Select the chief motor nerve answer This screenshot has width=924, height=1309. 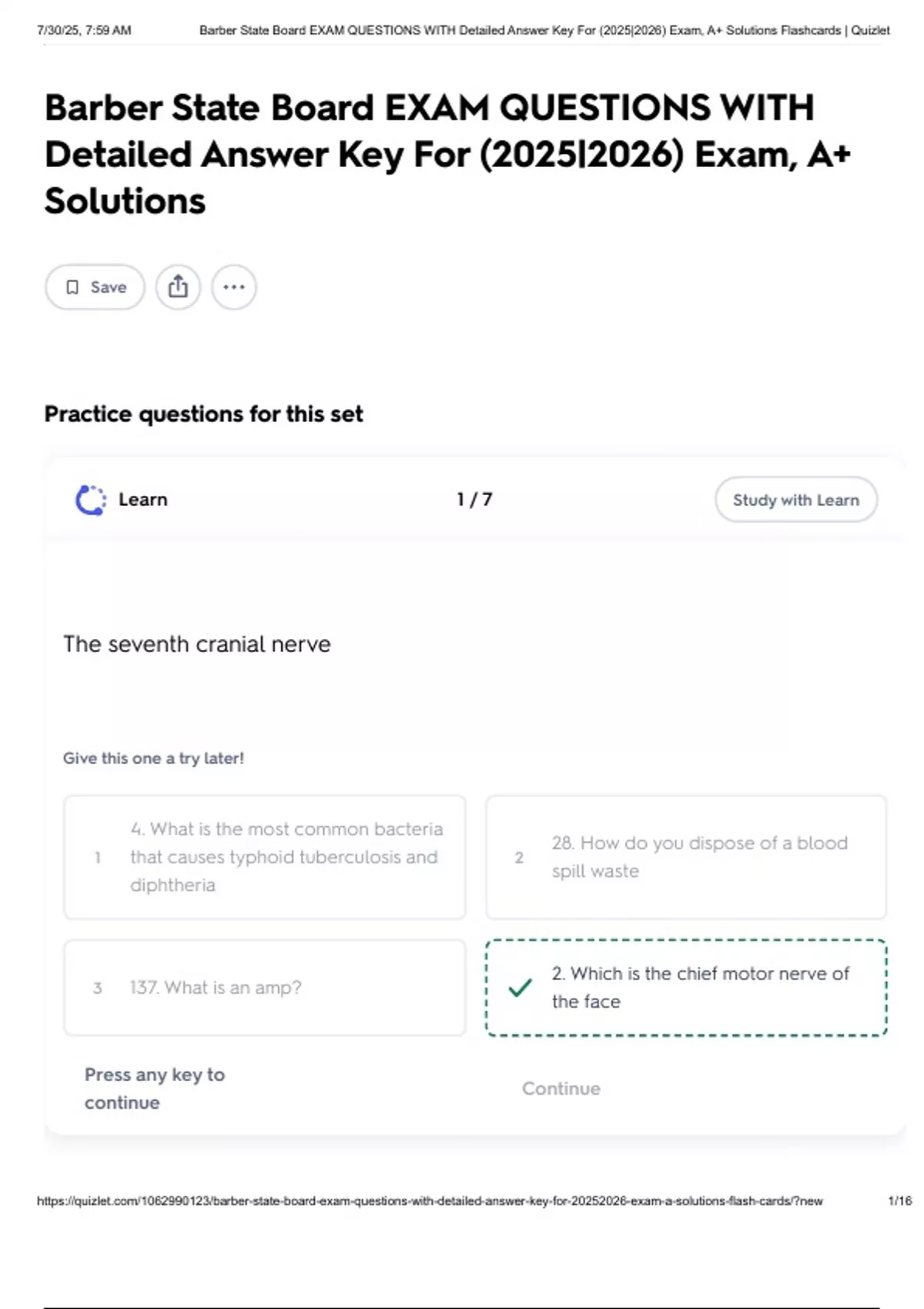point(686,987)
